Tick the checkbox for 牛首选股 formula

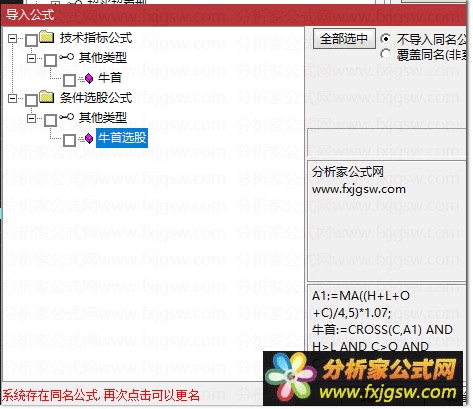(x=70, y=140)
